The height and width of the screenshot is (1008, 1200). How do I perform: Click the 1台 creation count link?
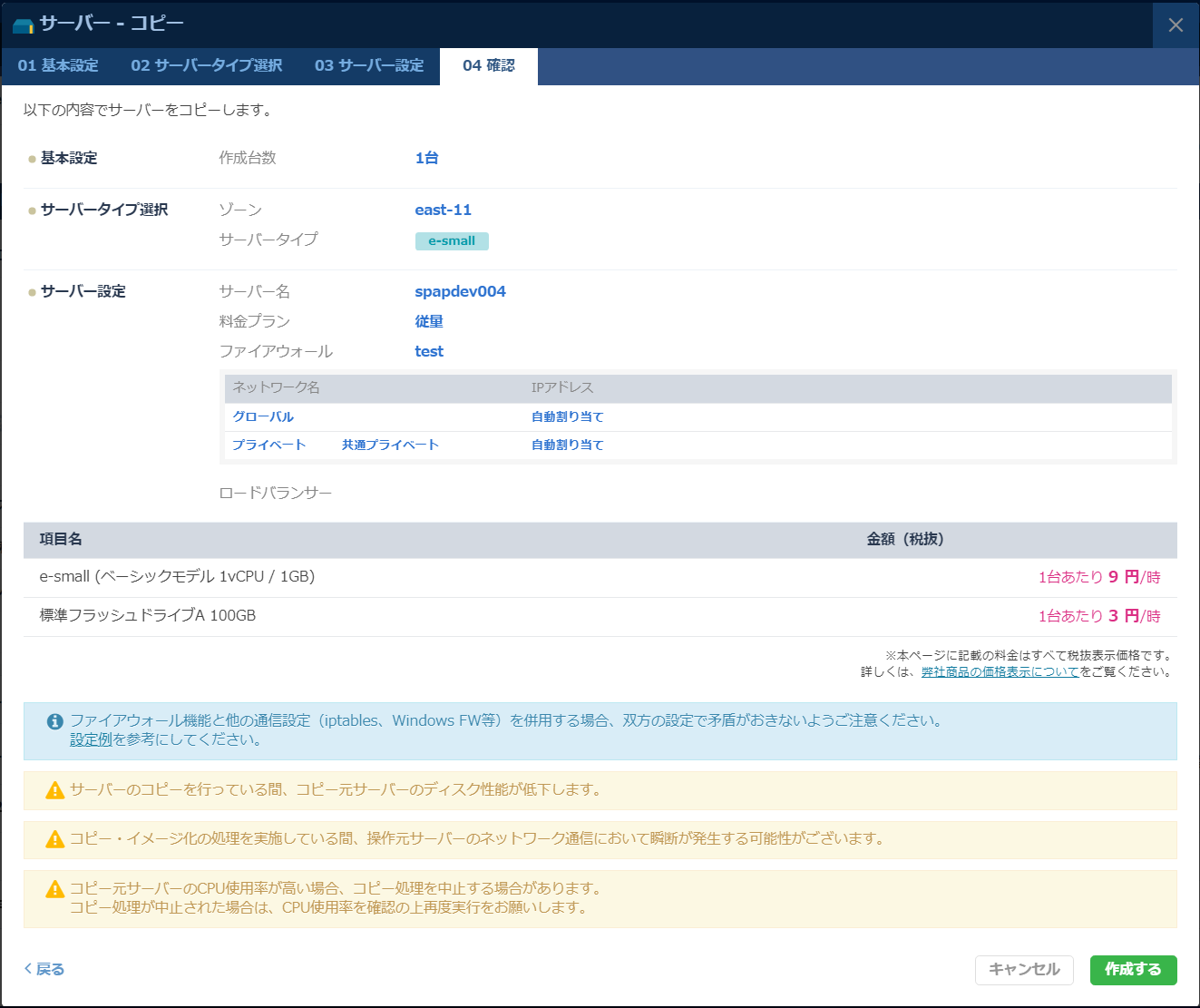[426, 157]
